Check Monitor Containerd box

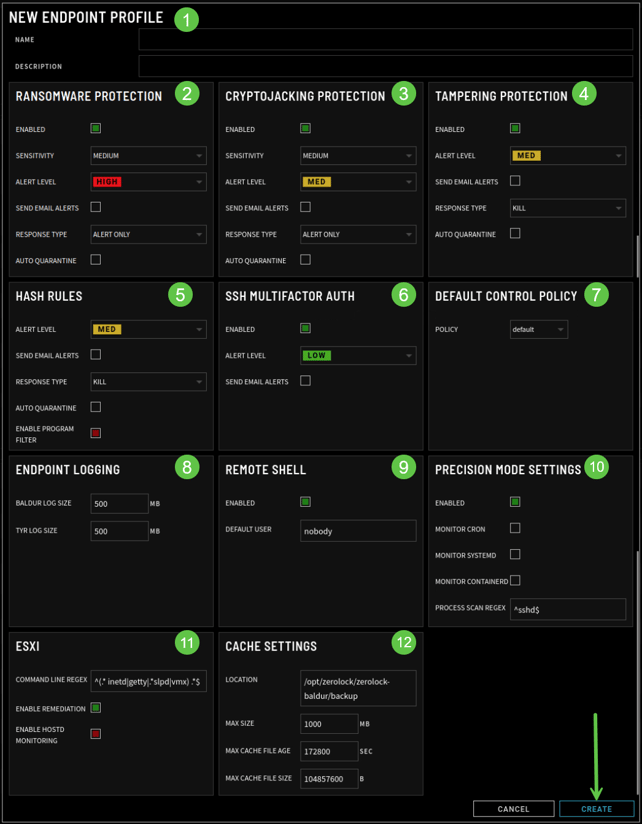pyautogui.click(x=515, y=581)
